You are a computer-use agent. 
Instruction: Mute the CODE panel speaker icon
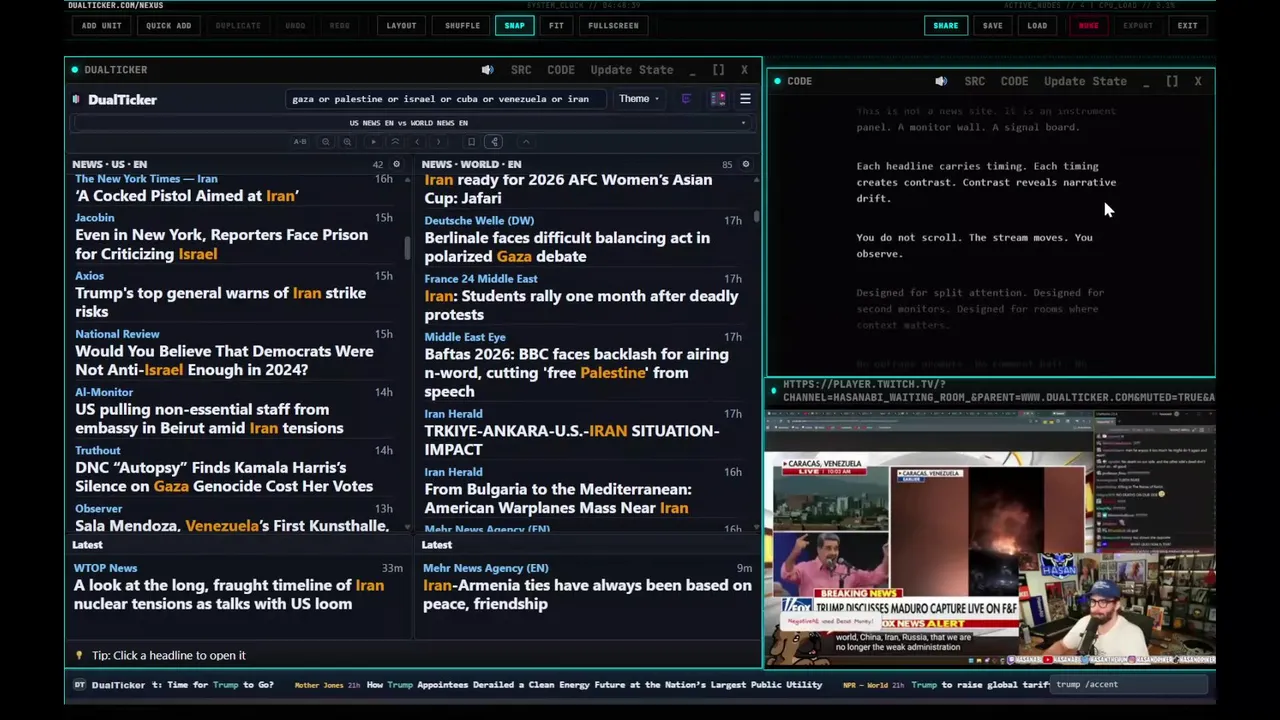941,81
